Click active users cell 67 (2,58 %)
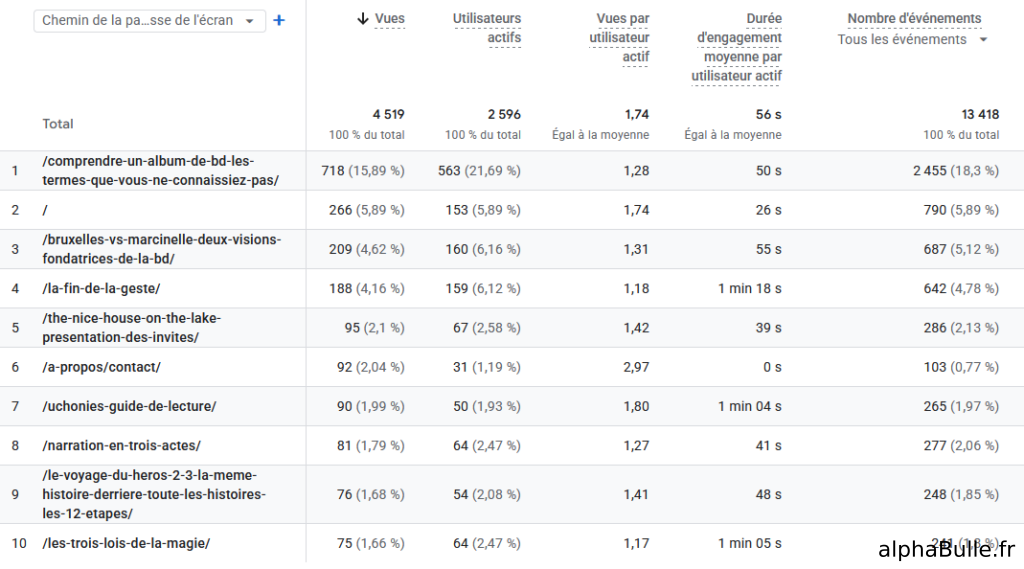The height and width of the screenshot is (569, 1024). (487, 328)
